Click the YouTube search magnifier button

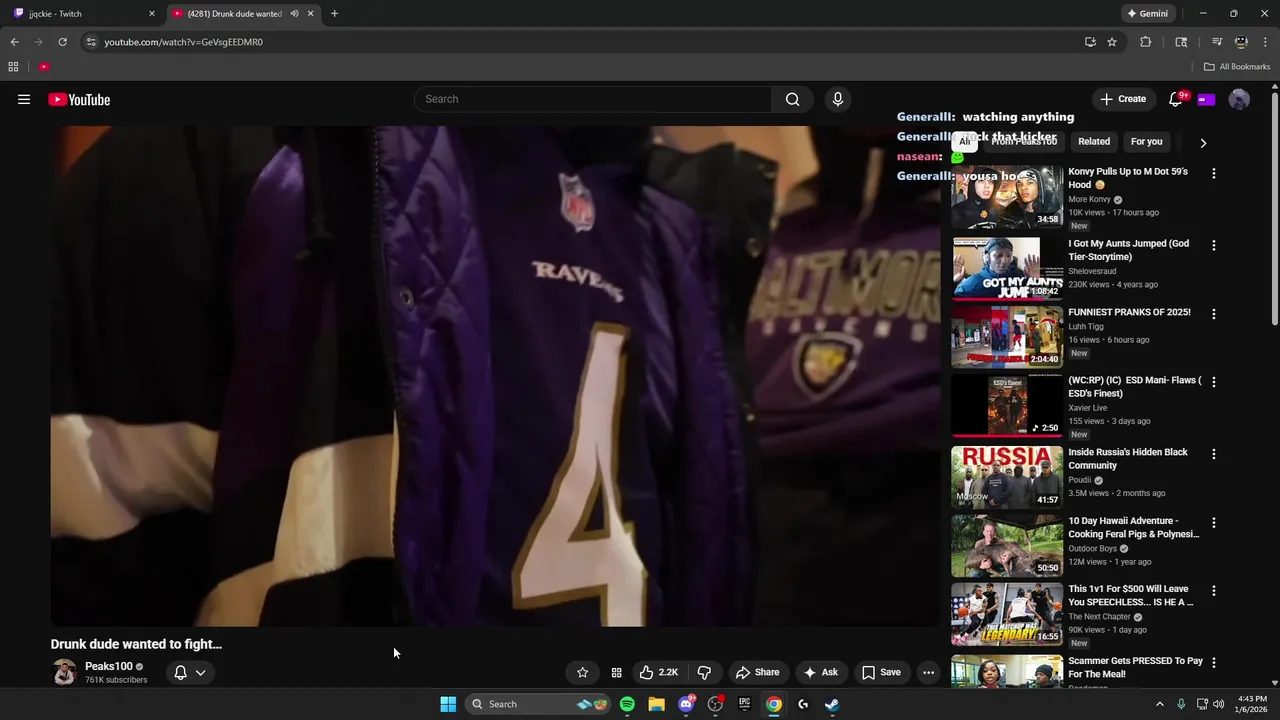(x=792, y=99)
